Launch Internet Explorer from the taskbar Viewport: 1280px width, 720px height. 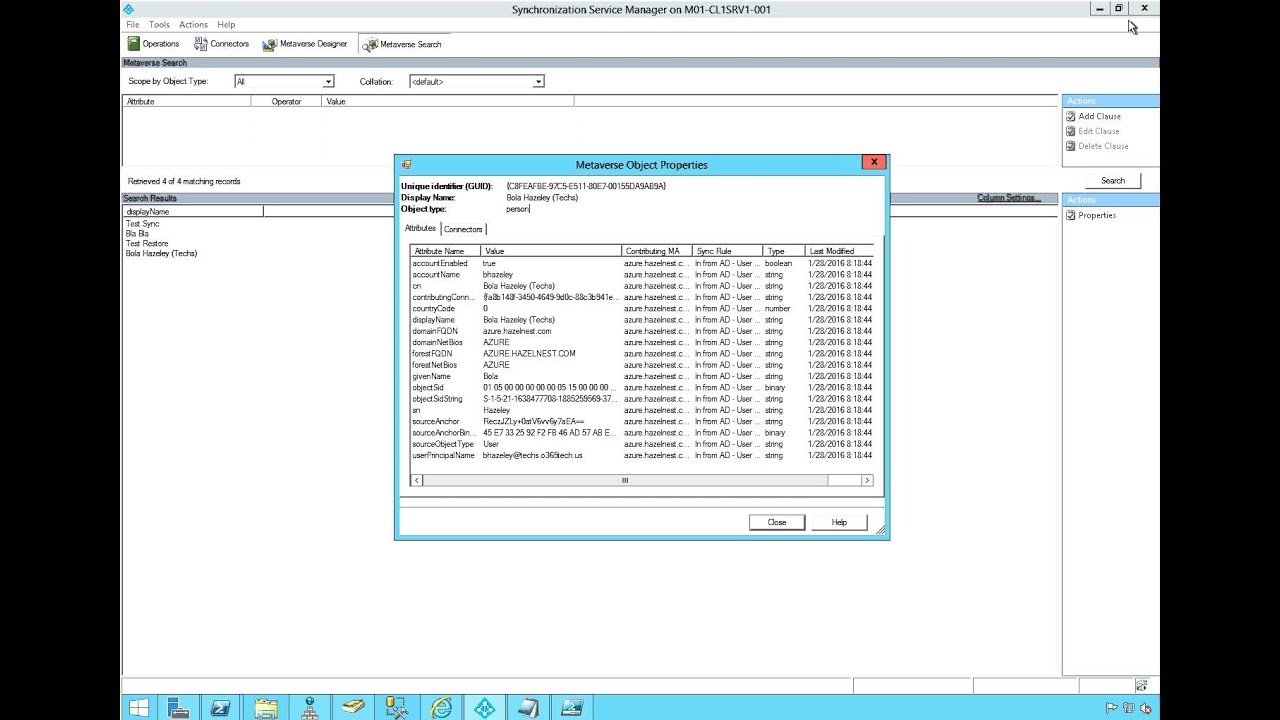click(x=441, y=708)
